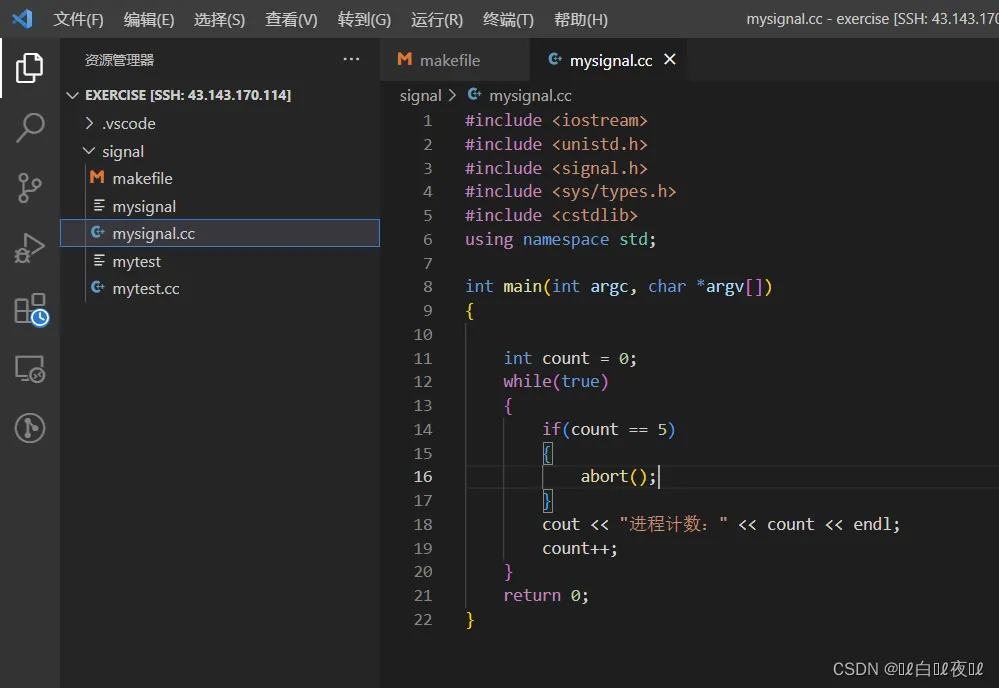Viewport: 999px width, 688px height.
Task: Place cursor on abort(); statement
Action: 618,477
